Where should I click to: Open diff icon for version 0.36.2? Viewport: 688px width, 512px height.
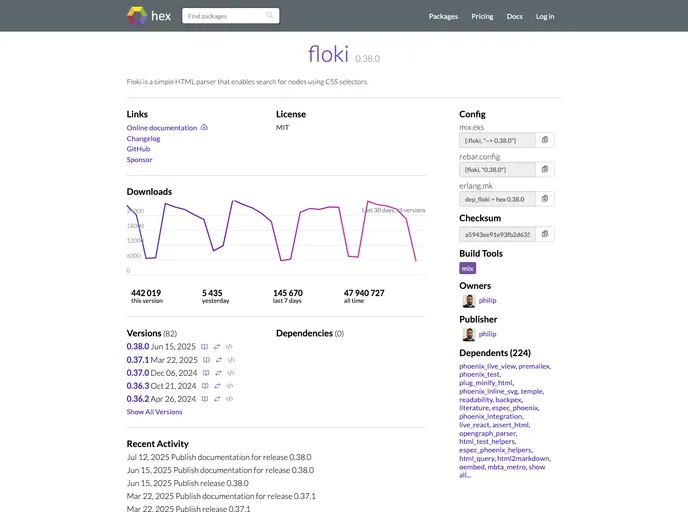tap(217, 399)
